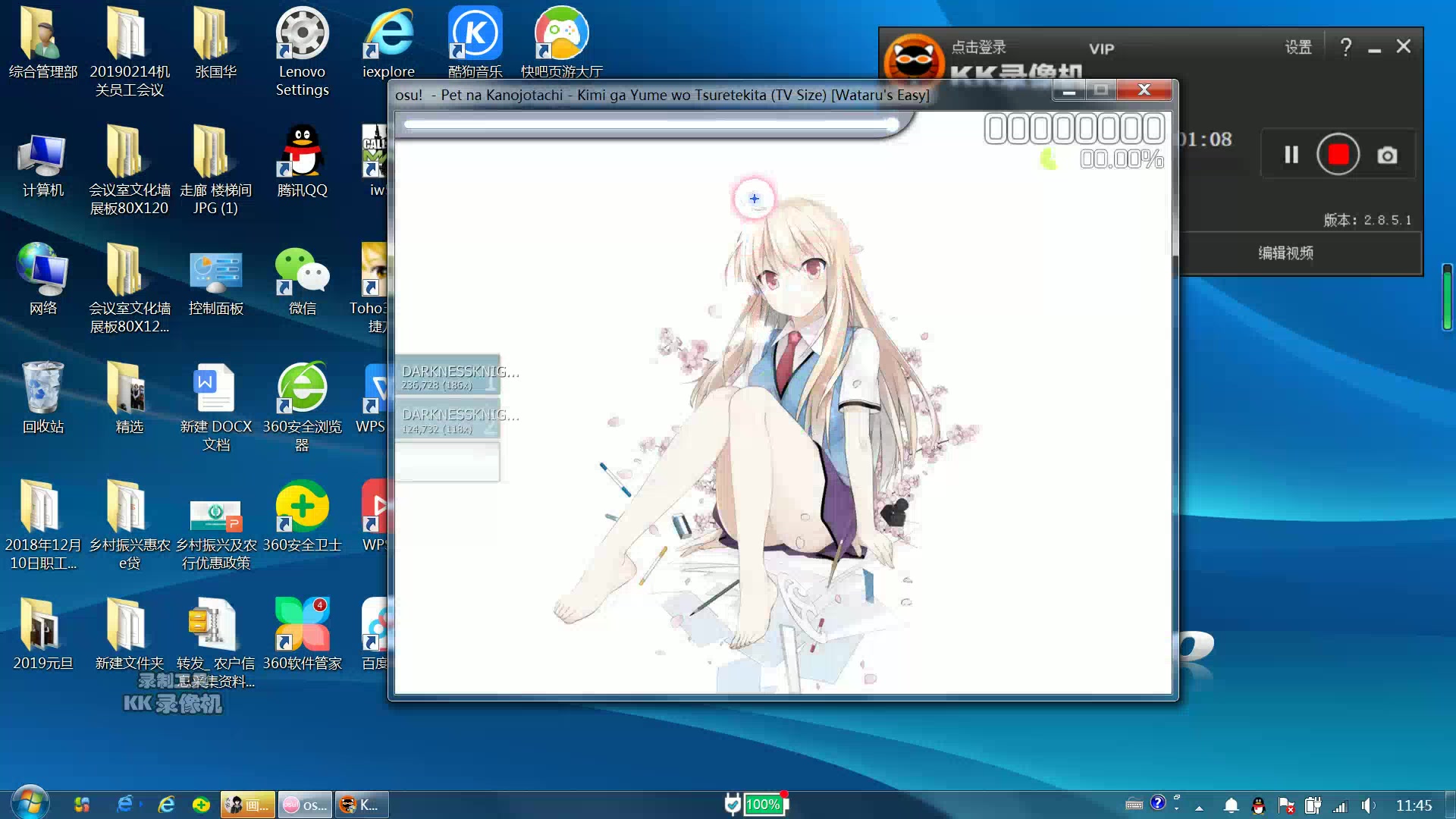Launch the 微信 shortcut
The height and width of the screenshot is (819, 1456).
pos(302,281)
